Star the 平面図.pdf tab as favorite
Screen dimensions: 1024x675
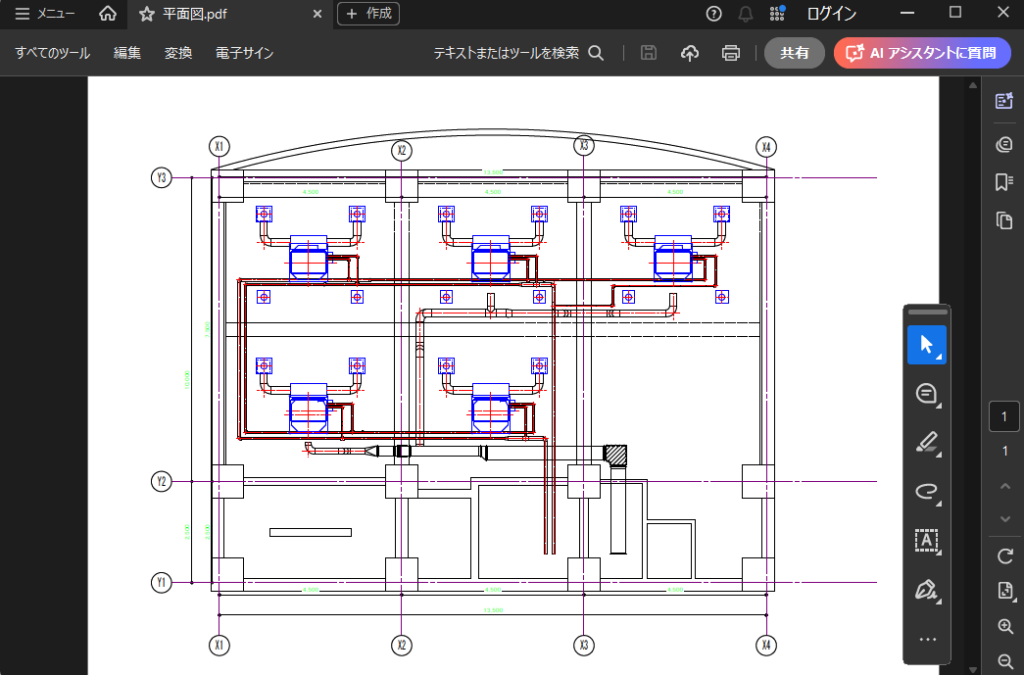point(147,14)
